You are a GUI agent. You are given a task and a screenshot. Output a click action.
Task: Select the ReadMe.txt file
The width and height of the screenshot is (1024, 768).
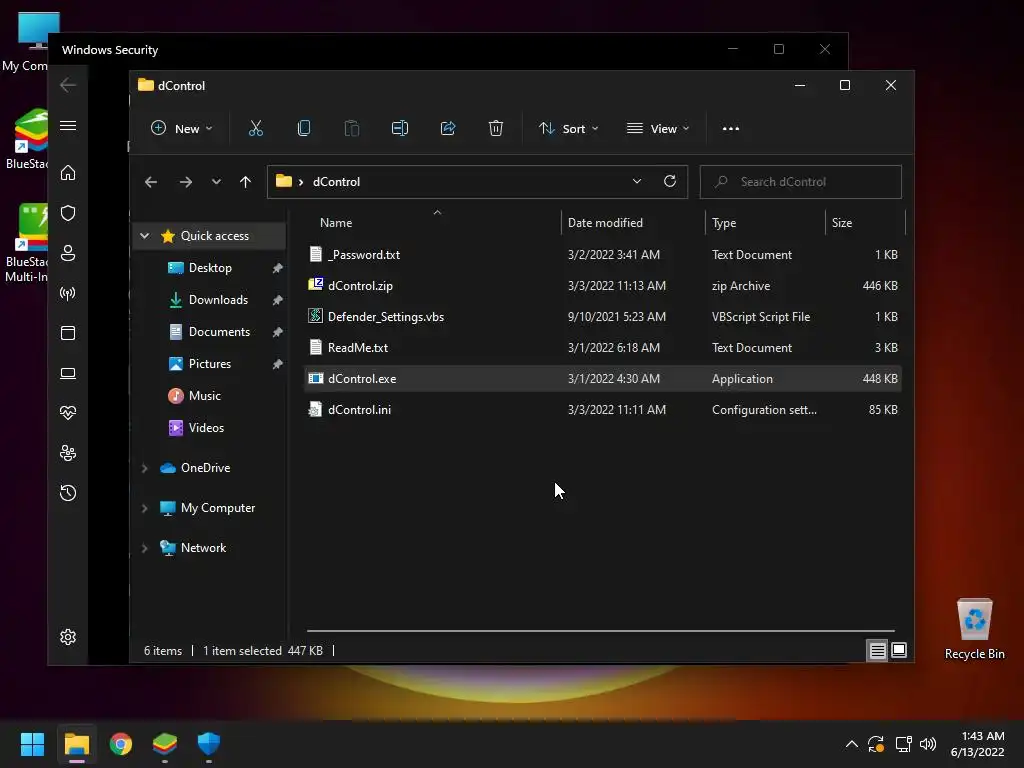(603, 348)
